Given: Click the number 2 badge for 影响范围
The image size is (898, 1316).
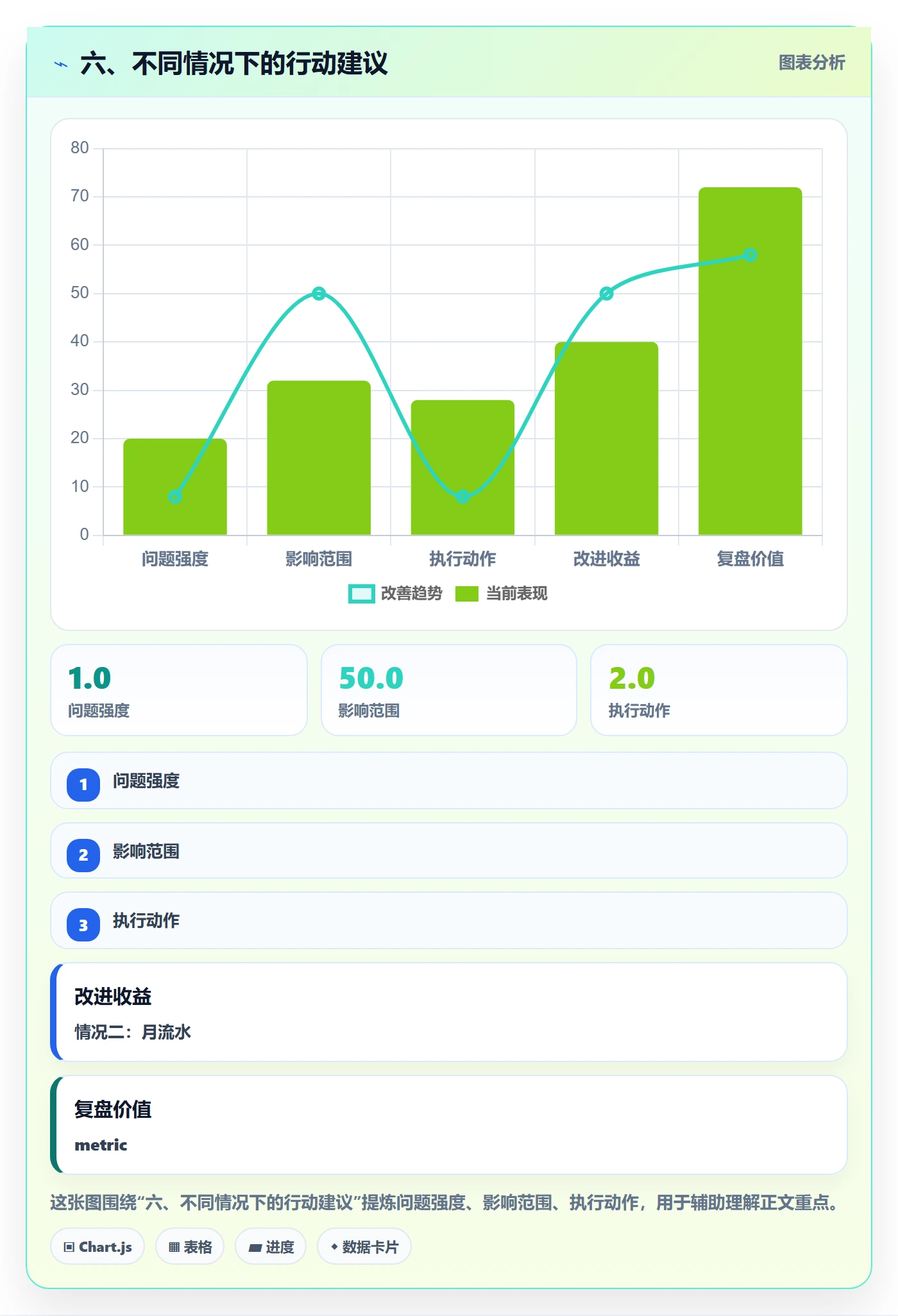Looking at the screenshot, I should click(83, 855).
